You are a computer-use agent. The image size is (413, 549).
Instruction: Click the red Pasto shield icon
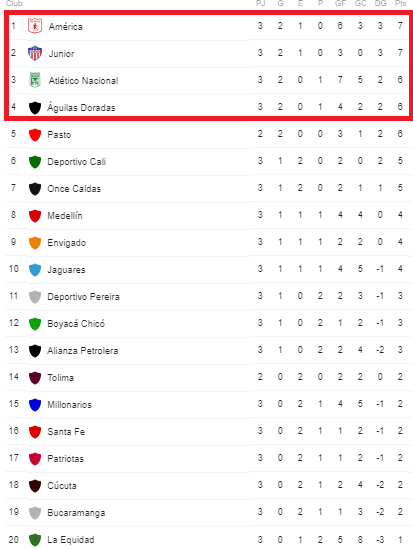35,135
